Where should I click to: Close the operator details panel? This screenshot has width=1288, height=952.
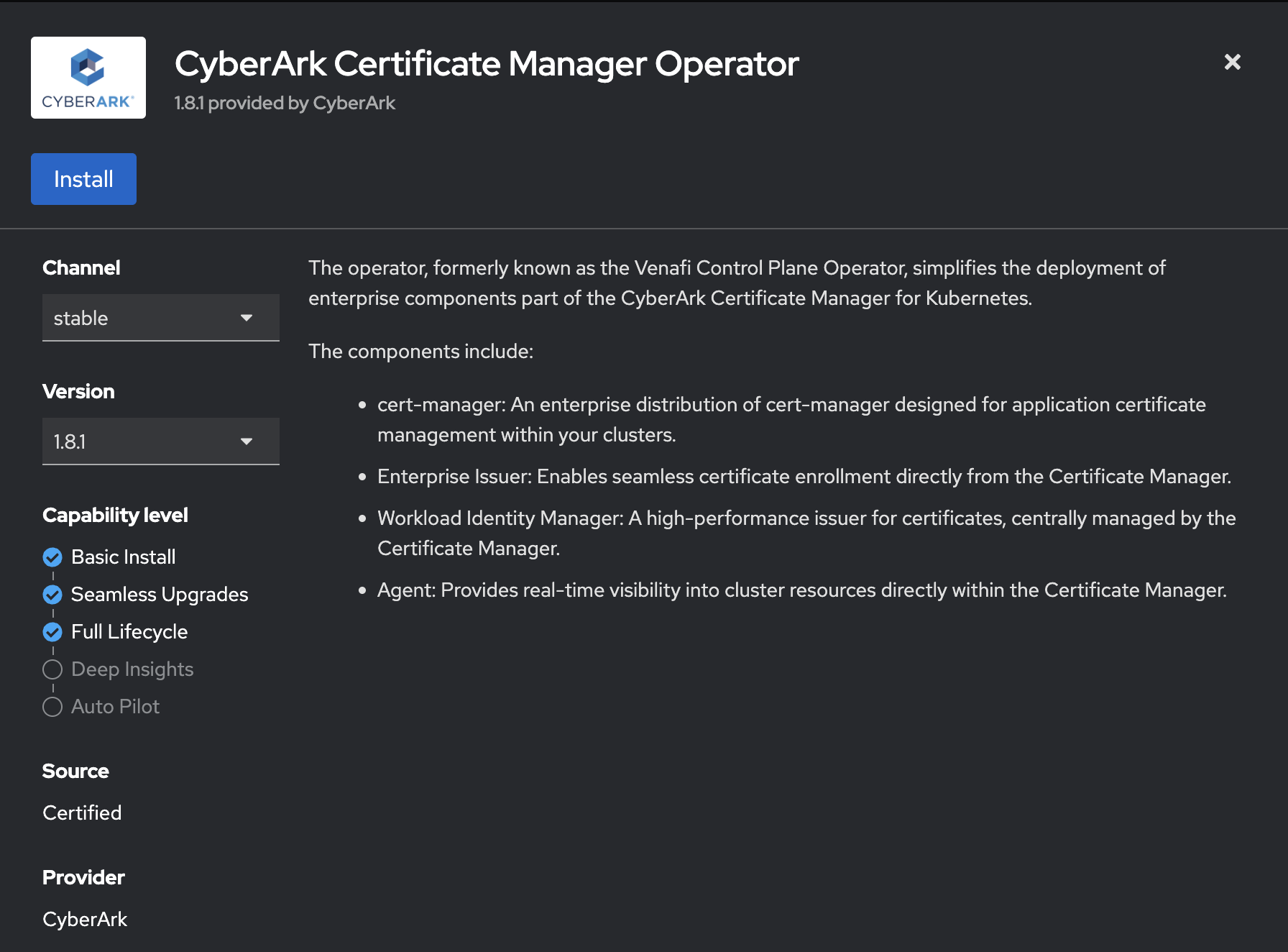click(1233, 62)
